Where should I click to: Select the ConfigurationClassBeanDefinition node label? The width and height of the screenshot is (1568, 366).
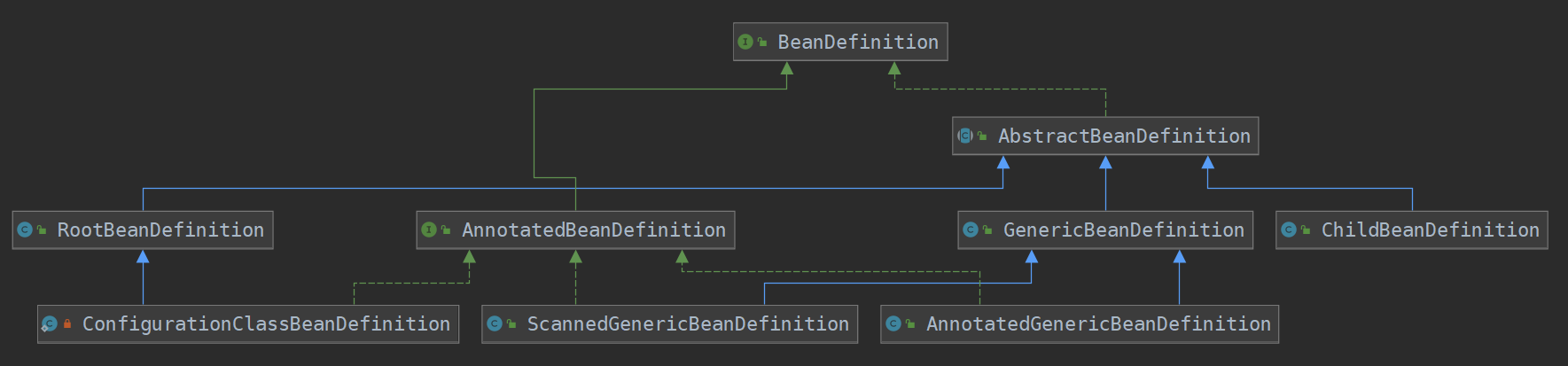266,323
